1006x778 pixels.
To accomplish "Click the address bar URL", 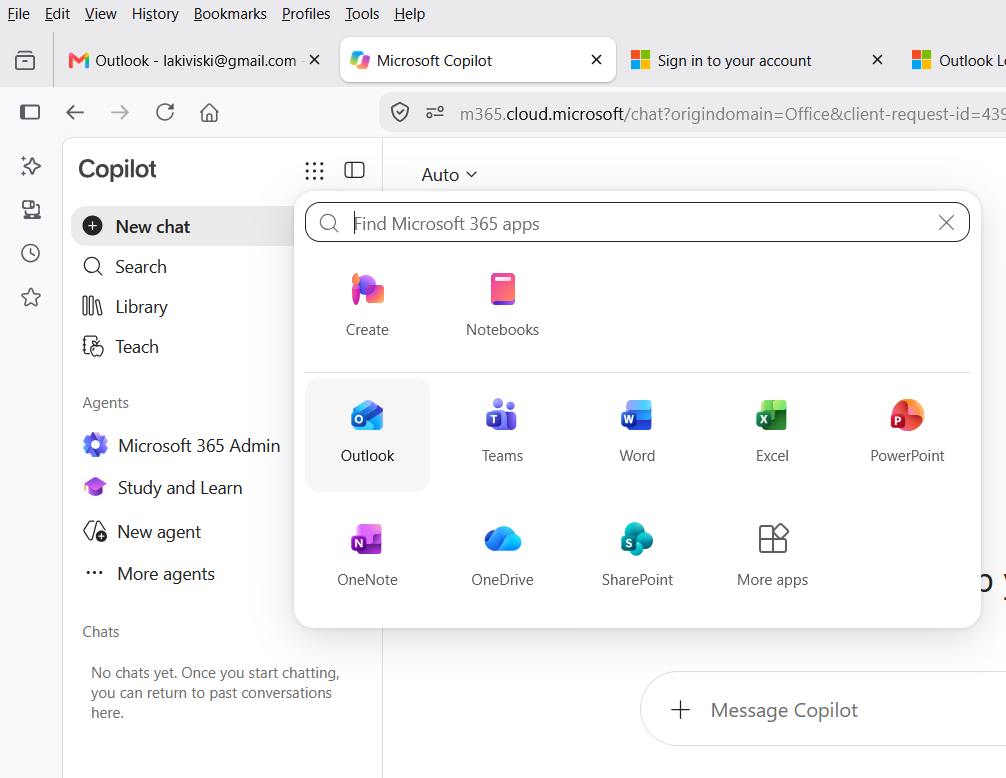I will click(732, 114).
